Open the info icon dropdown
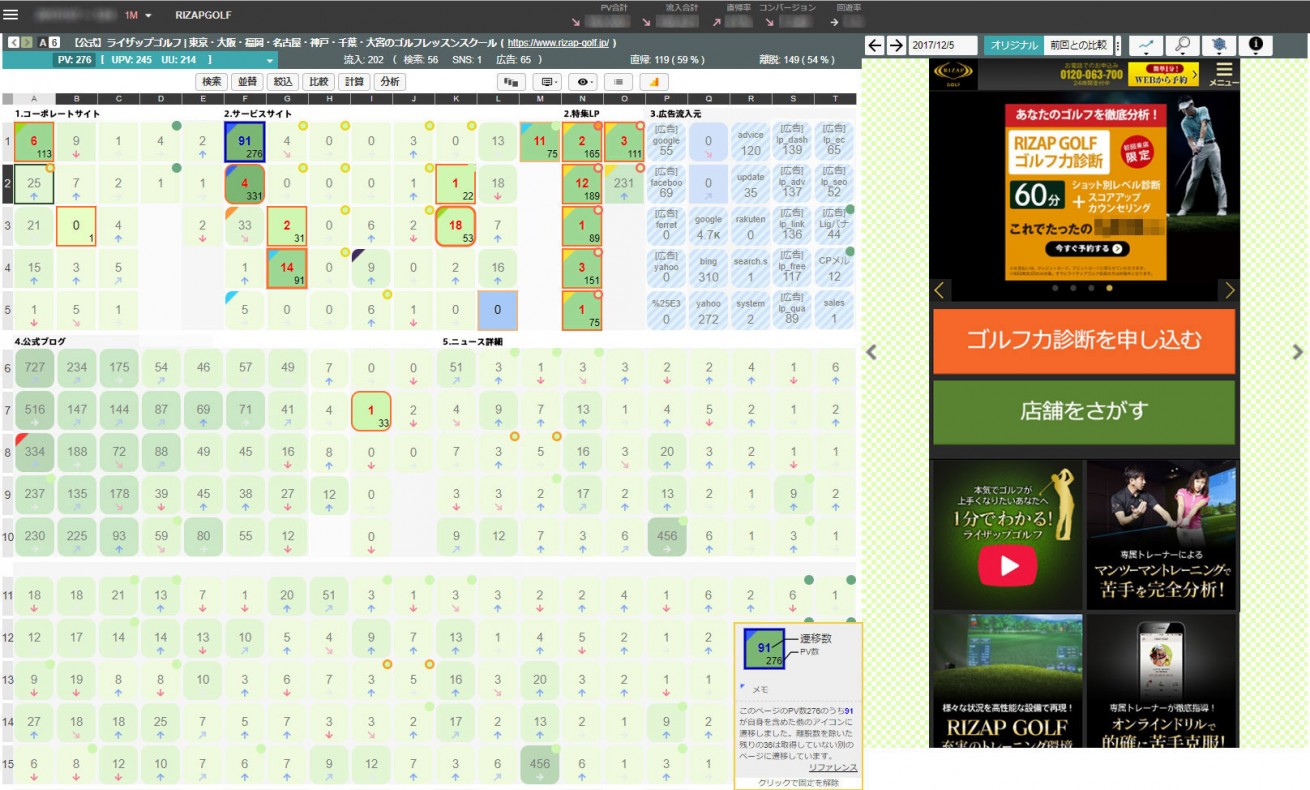The height and width of the screenshot is (790, 1310). (1256, 45)
